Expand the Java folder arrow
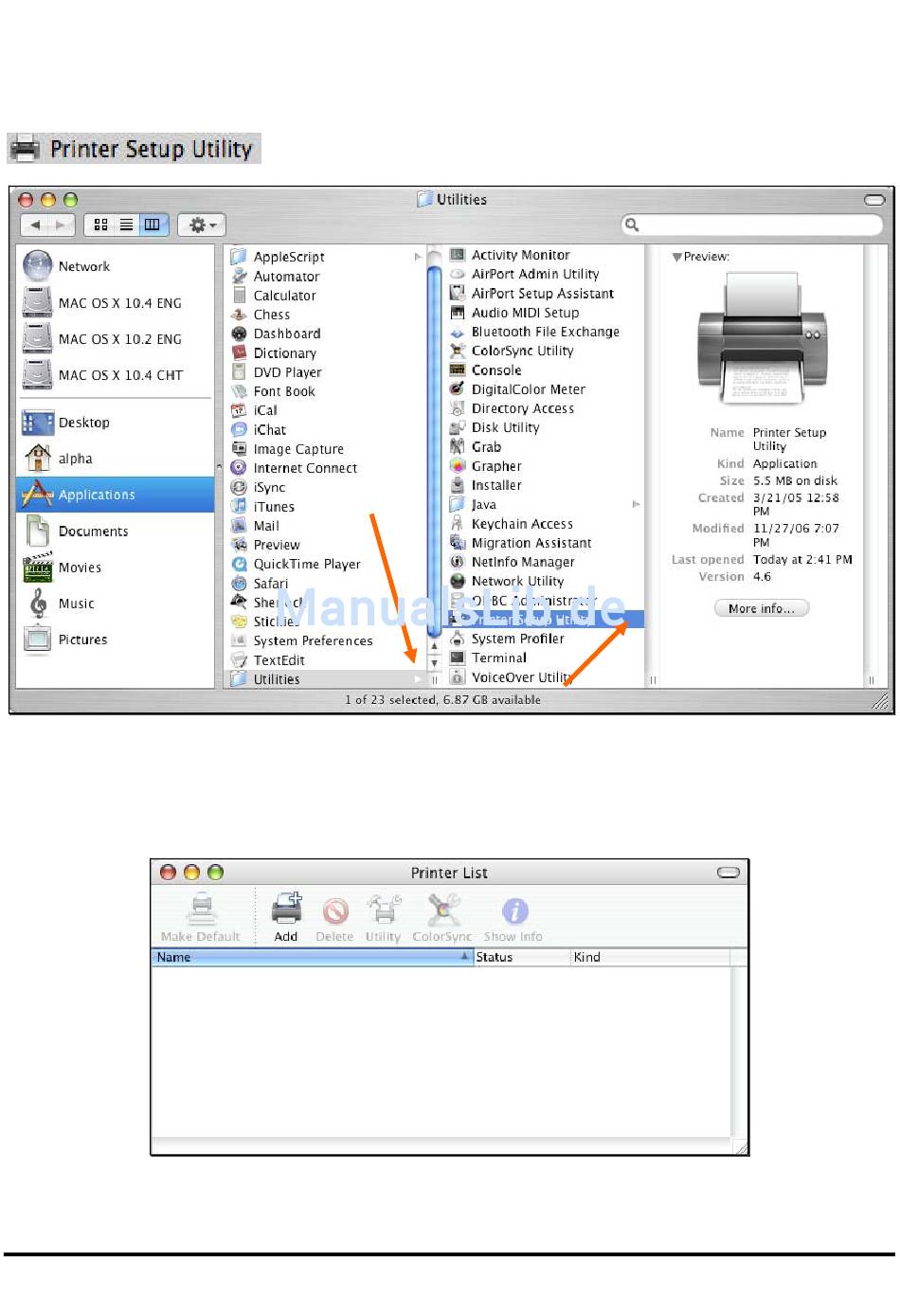The height and width of the screenshot is (1316, 900). (x=637, y=504)
